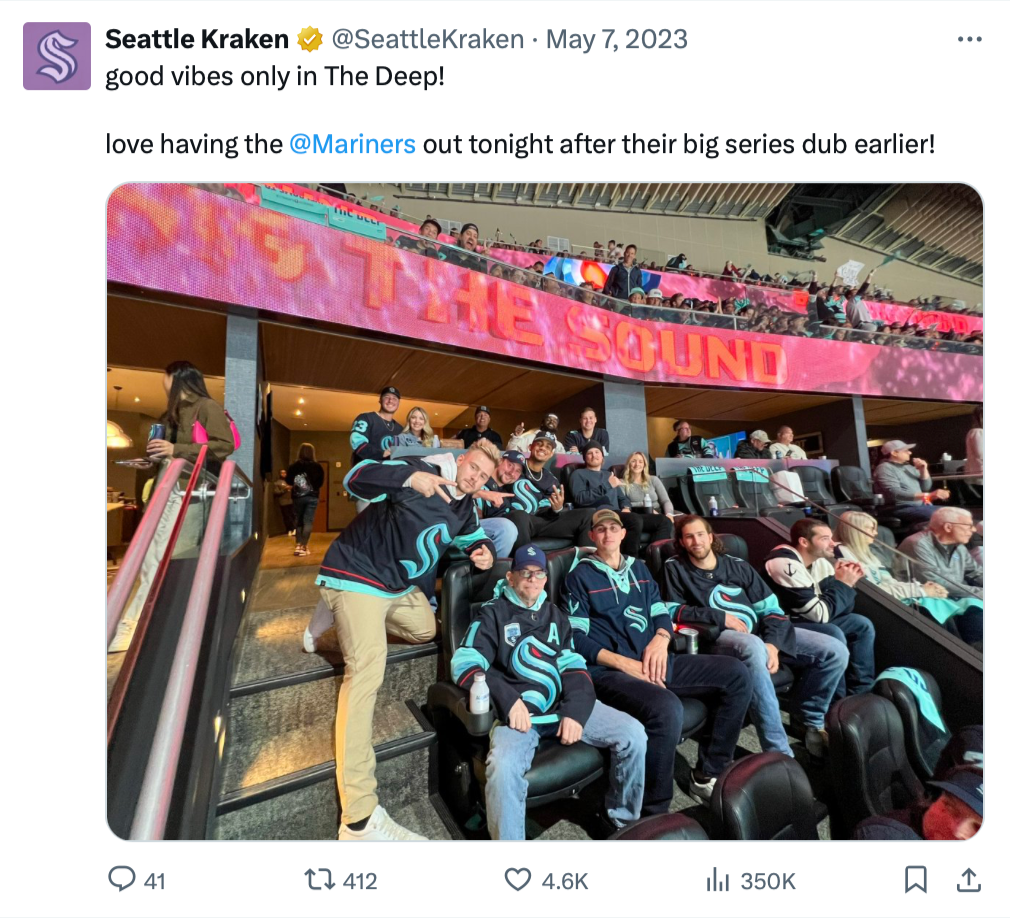Open the view analytics bar-chart icon
This screenshot has width=1010, height=918.
(718, 880)
